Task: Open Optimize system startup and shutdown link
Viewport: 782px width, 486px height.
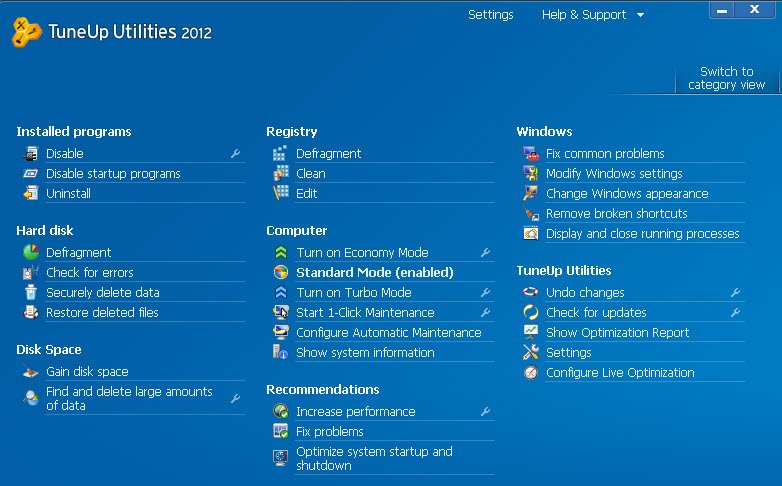Action: coord(375,459)
